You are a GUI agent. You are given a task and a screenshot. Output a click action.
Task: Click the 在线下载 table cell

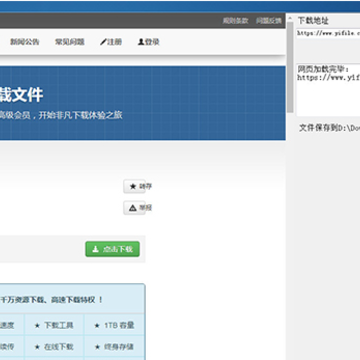point(54,347)
